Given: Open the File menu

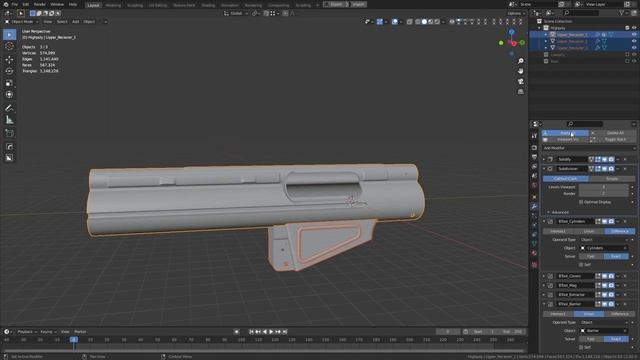Looking at the screenshot, I should pyautogui.click(x=14, y=4).
